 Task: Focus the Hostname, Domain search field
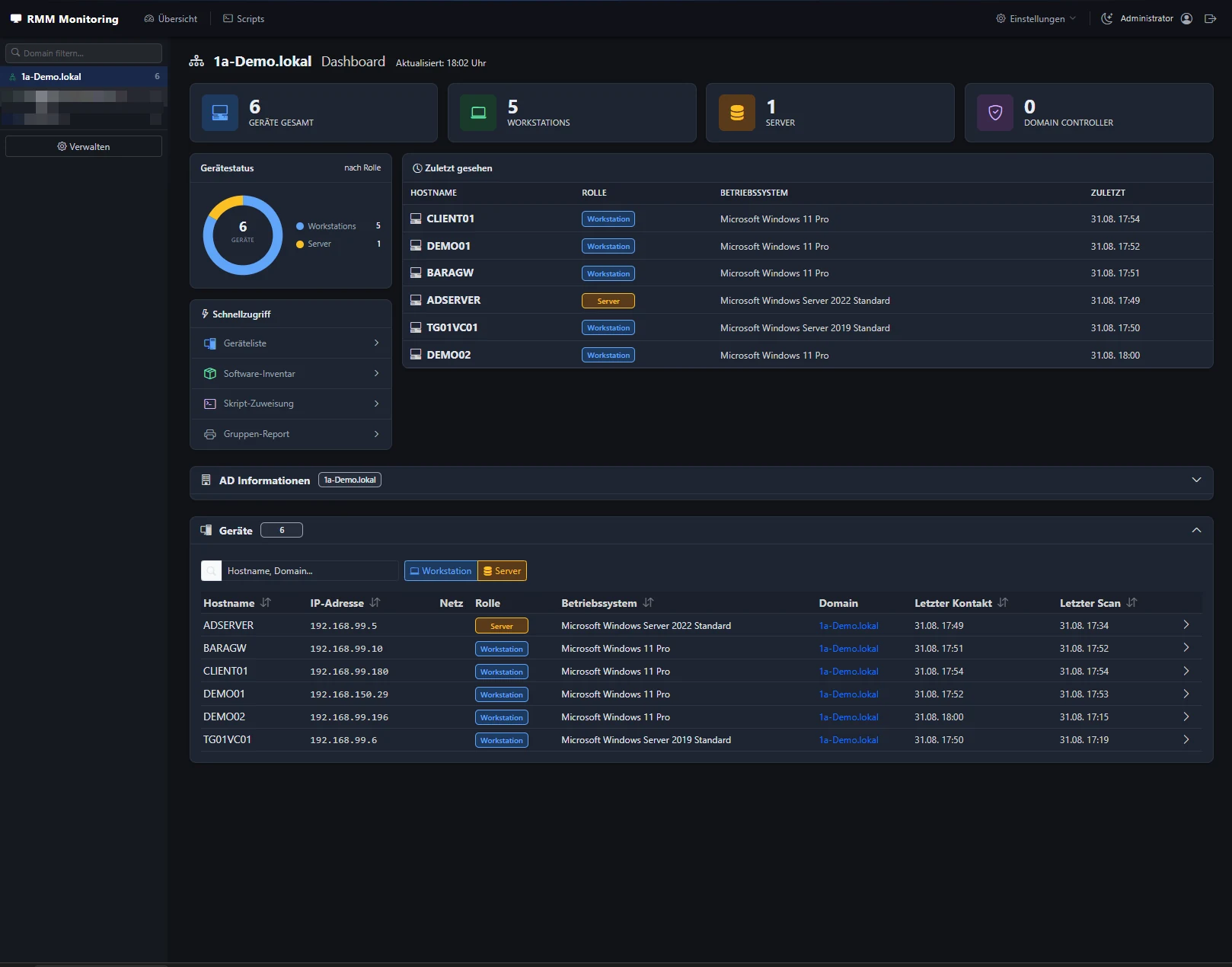click(x=310, y=571)
